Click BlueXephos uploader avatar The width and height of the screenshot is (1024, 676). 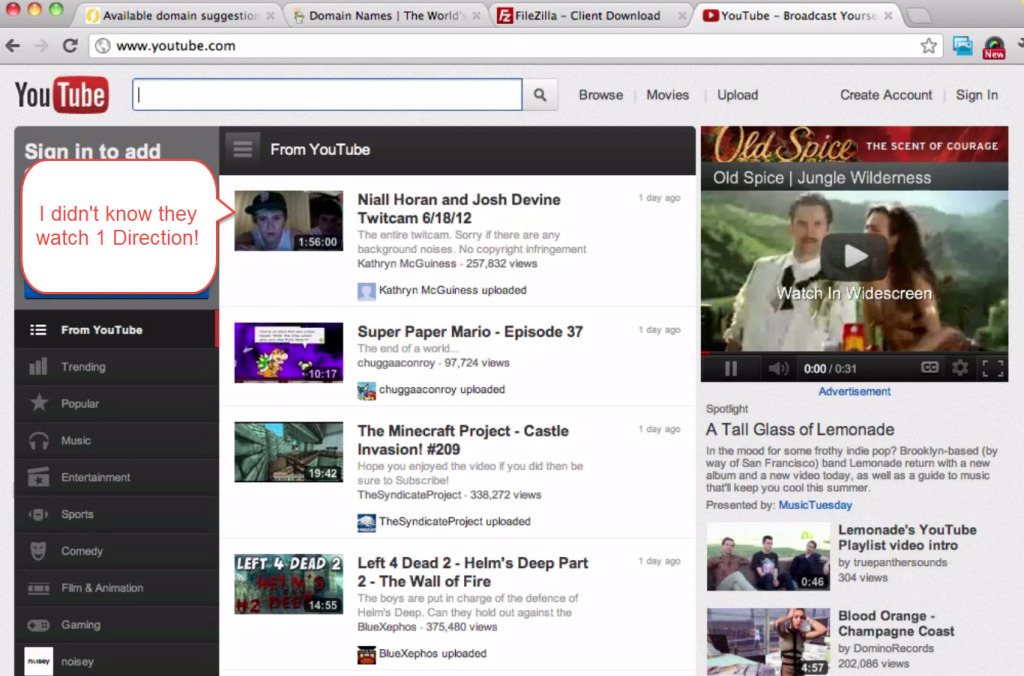pyautogui.click(x=366, y=654)
